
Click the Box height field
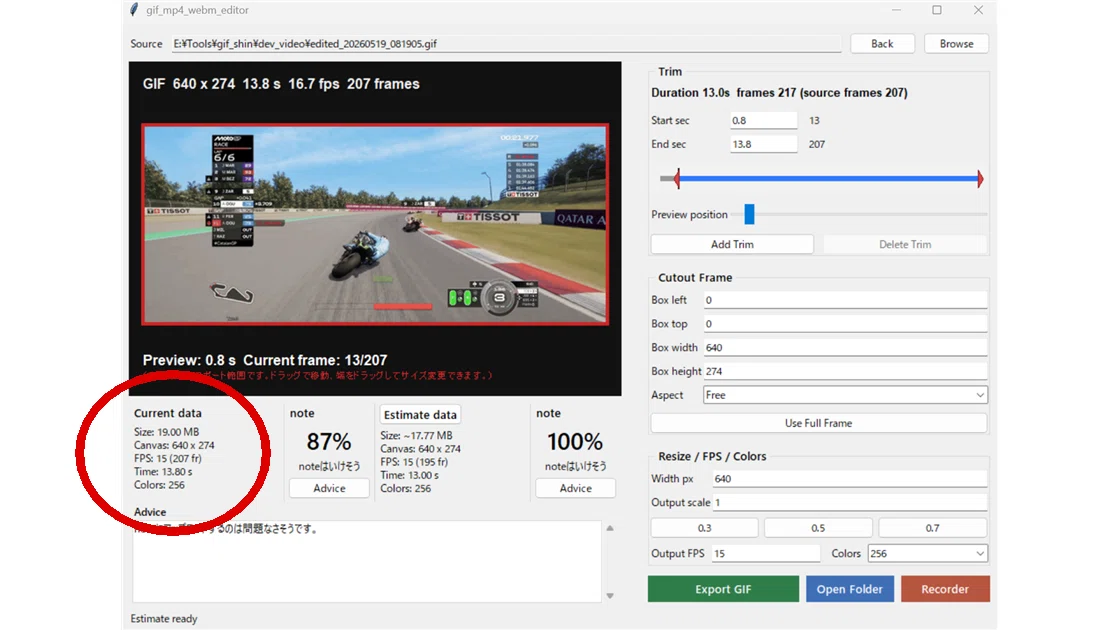coord(845,371)
